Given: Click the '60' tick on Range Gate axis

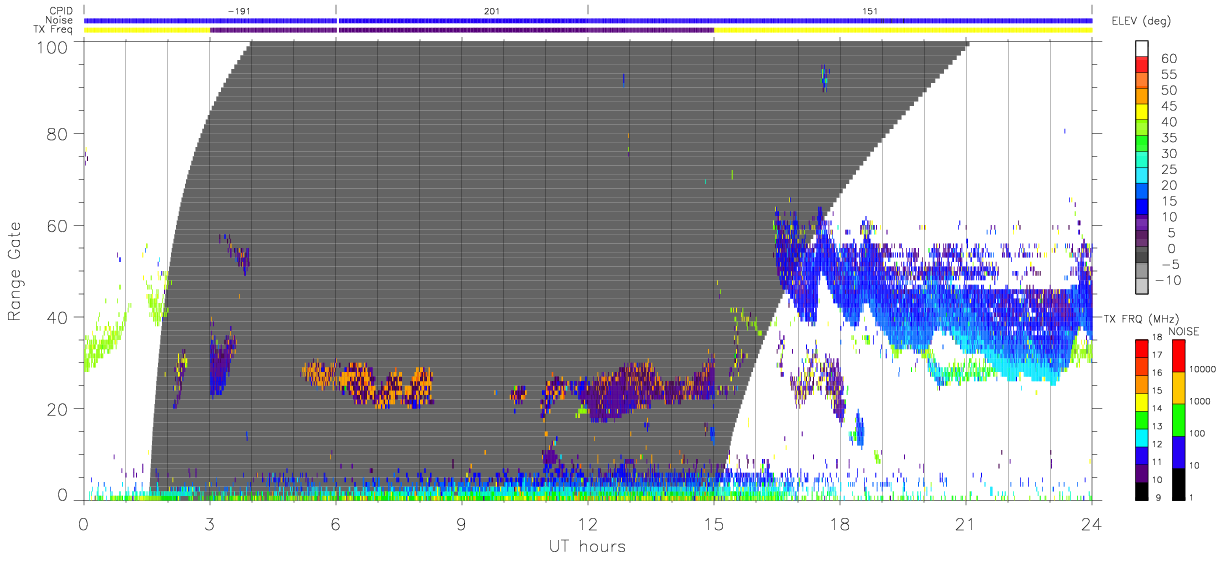Looking at the screenshot, I should click(x=57, y=225).
